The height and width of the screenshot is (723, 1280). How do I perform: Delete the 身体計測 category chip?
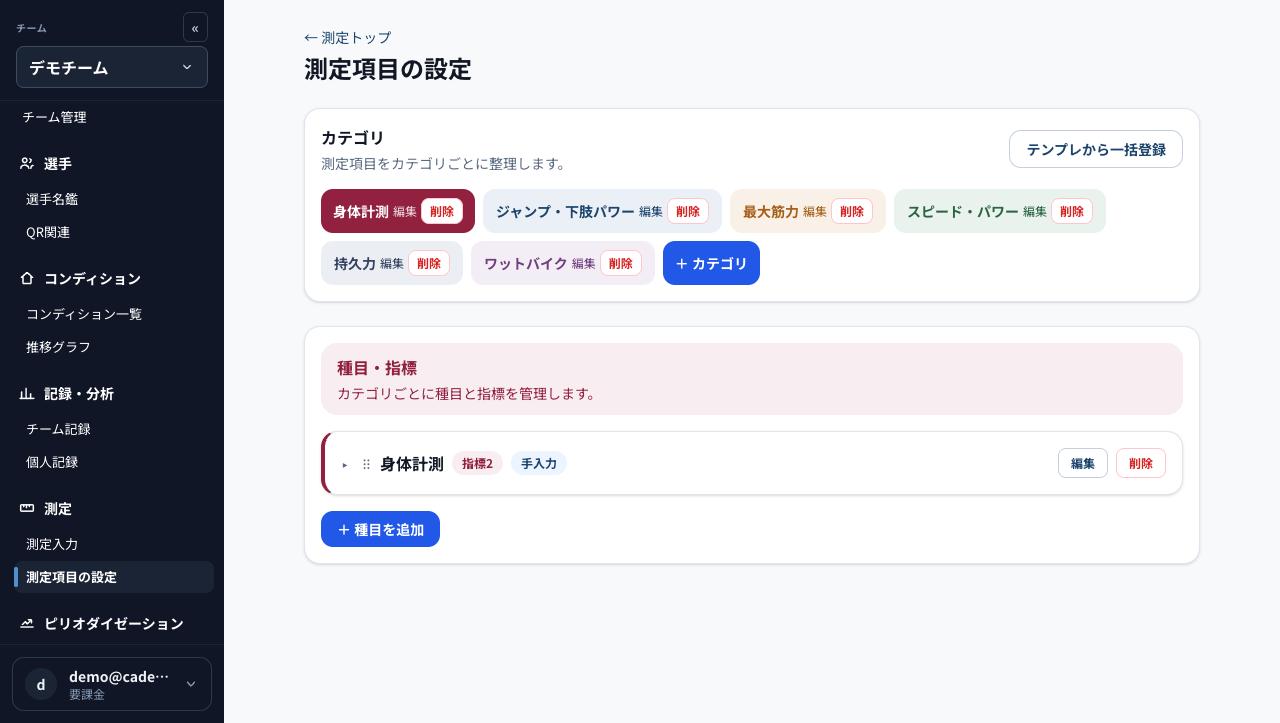[442, 211]
